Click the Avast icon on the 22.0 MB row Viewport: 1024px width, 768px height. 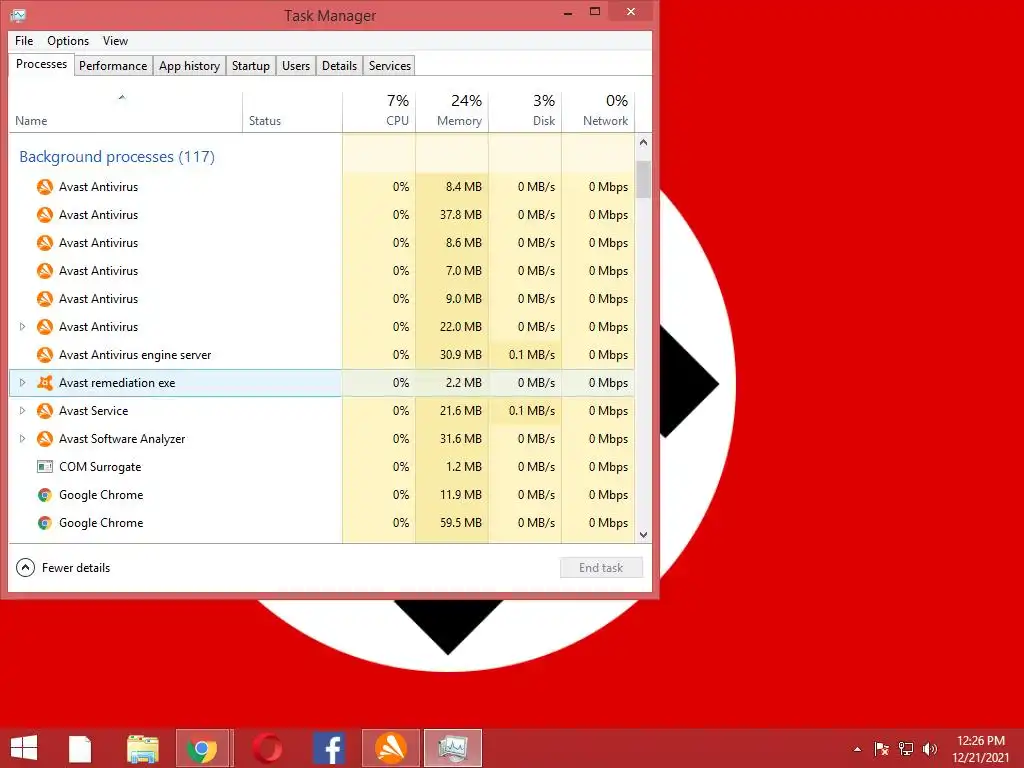(44, 327)
